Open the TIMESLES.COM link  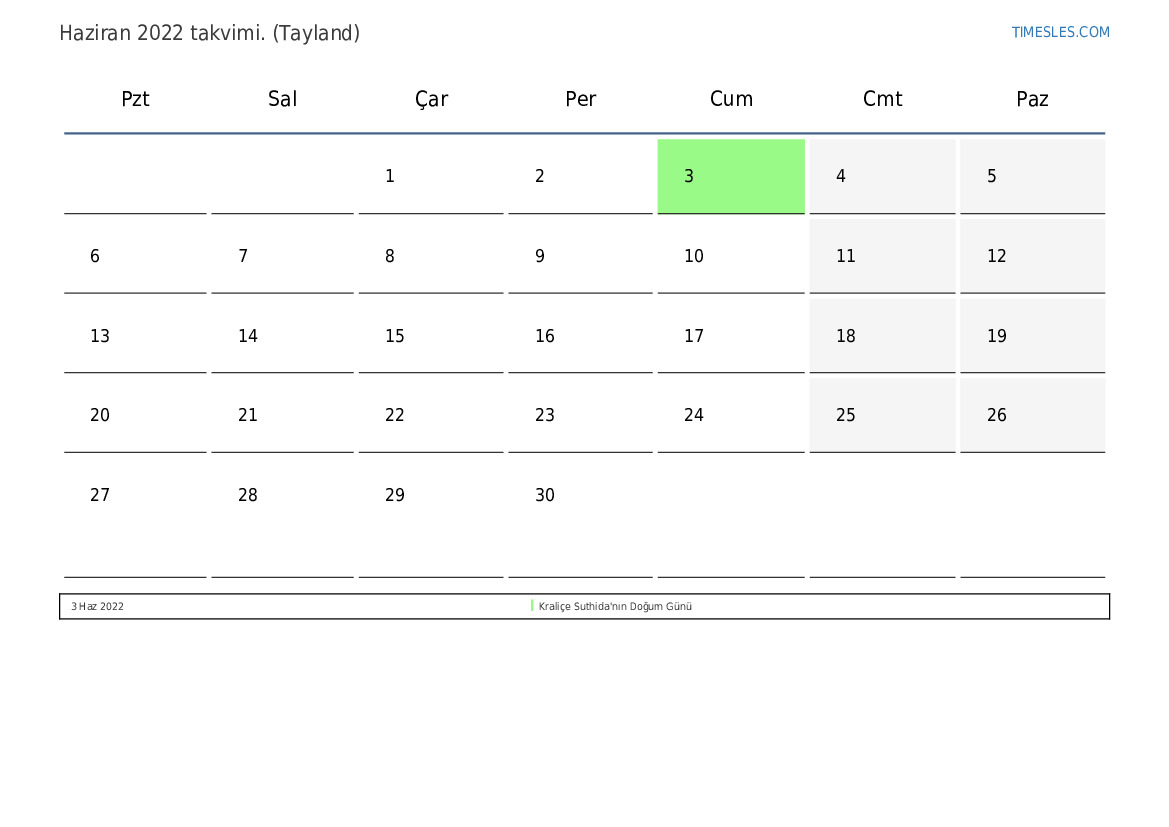[1060, 32]
